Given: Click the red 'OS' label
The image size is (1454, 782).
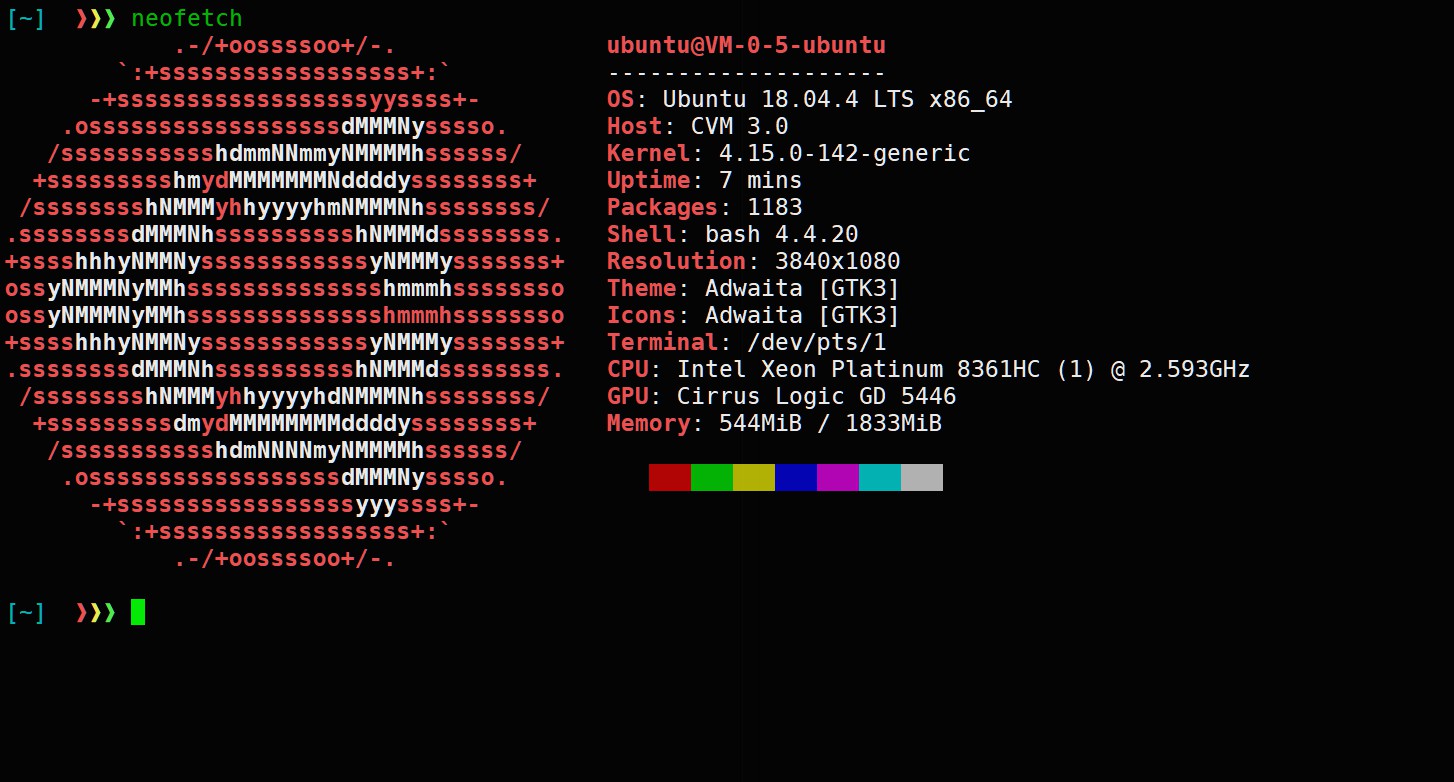Looking at the screenshot, I should point(621,100).
